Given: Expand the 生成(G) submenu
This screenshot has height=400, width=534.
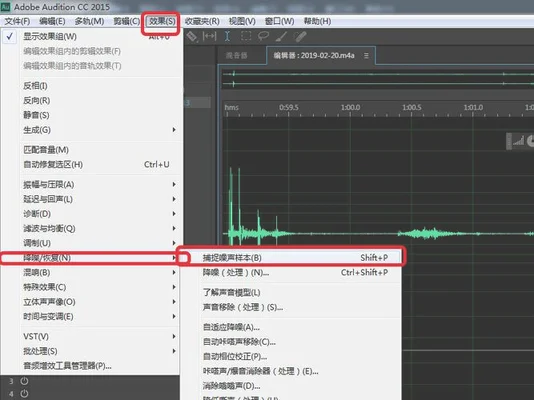Looking at the screenshot, I should [91, 130].
